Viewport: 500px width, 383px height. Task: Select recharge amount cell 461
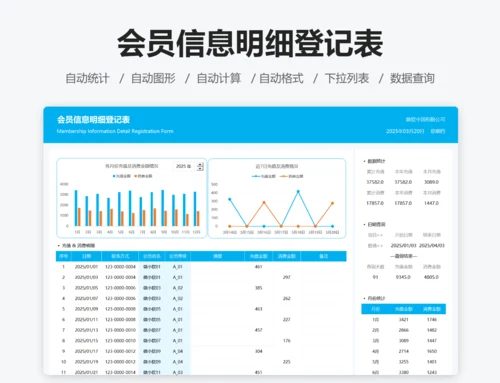point(259,267)
